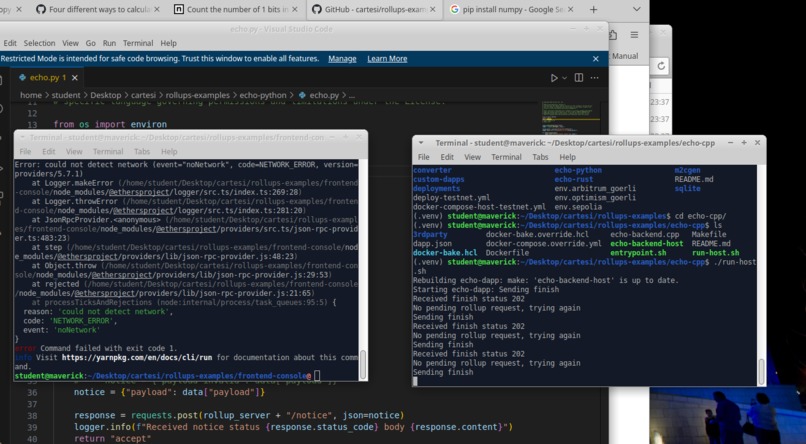Image resolution: width=806 pixels, height=444 pixels.
Task: Expand the browser tab list chevron
Action: (636, 9)
